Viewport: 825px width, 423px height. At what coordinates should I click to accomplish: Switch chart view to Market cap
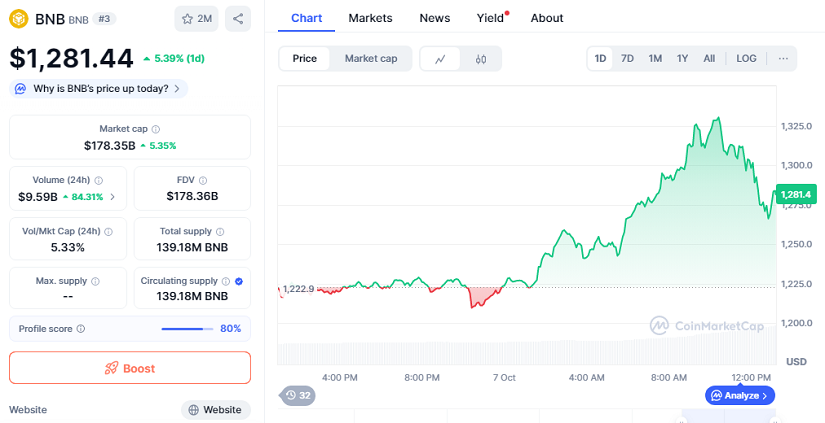pos(371,59)
